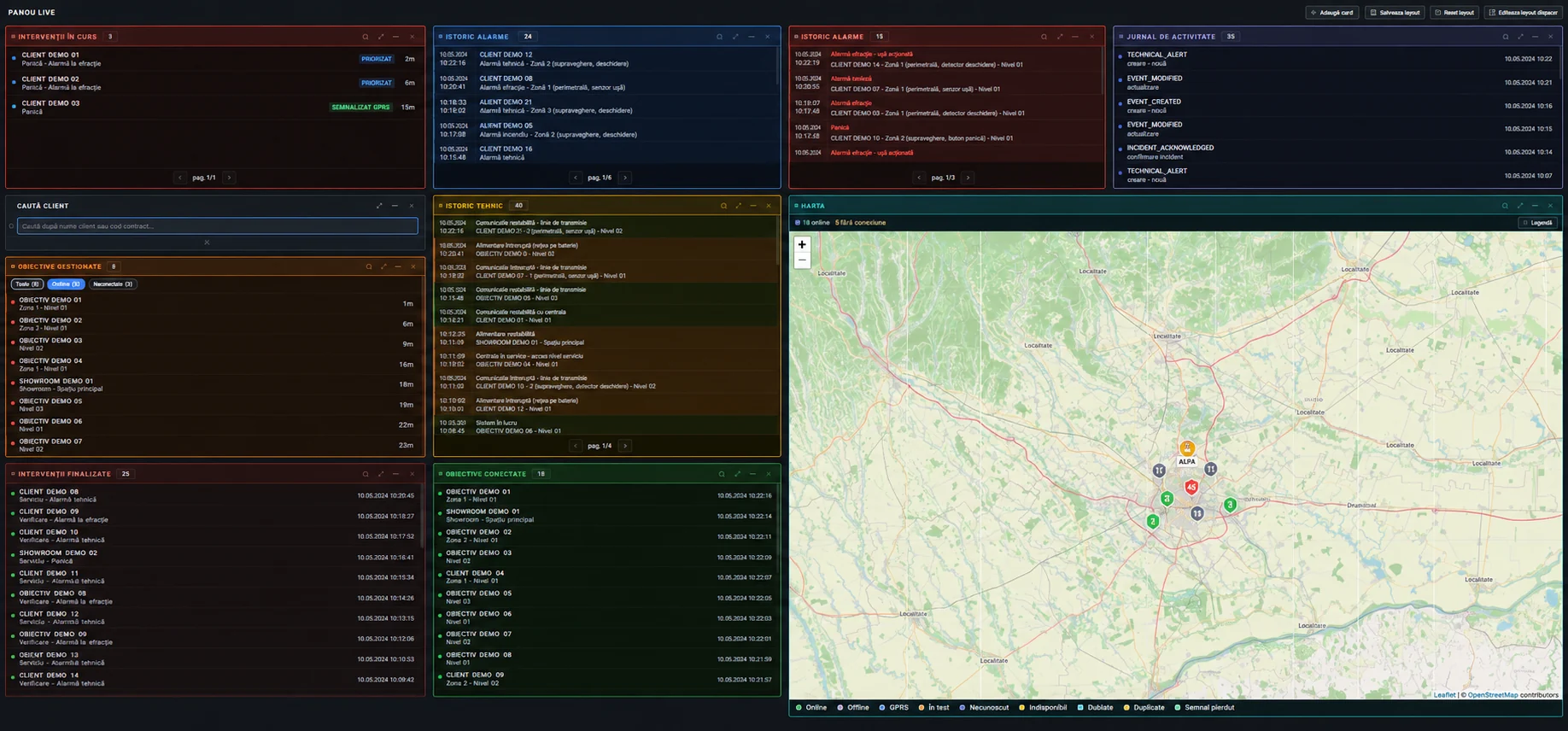Search within red Istoric Alarme panel (15)
1568x731 pixels.
click(1044, 37)
